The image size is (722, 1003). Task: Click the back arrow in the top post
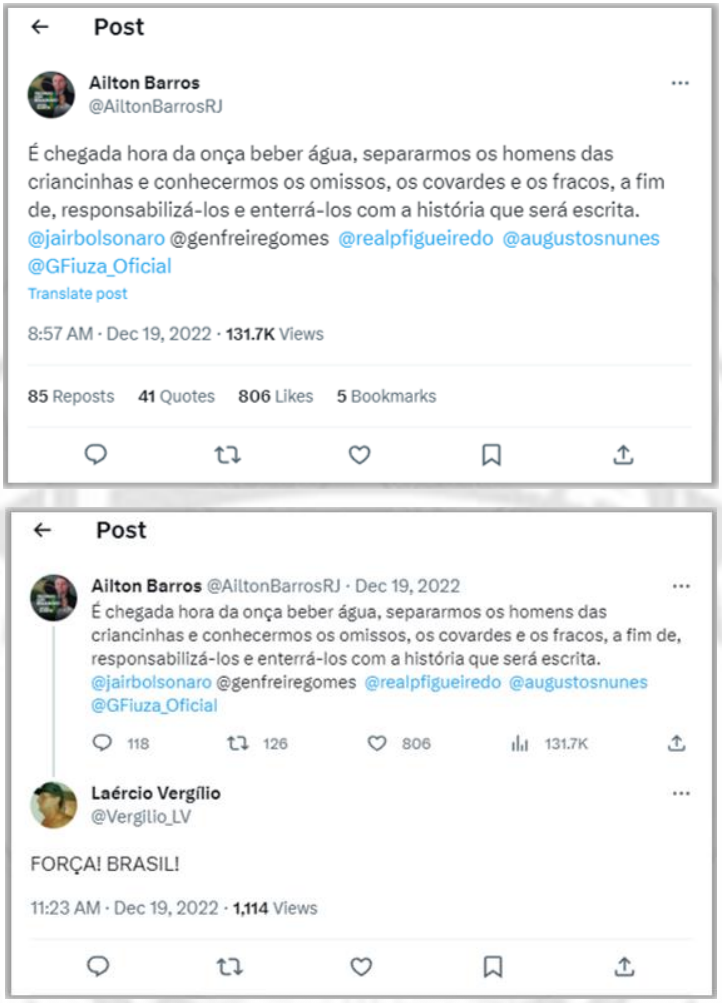(x=41, y=28)
